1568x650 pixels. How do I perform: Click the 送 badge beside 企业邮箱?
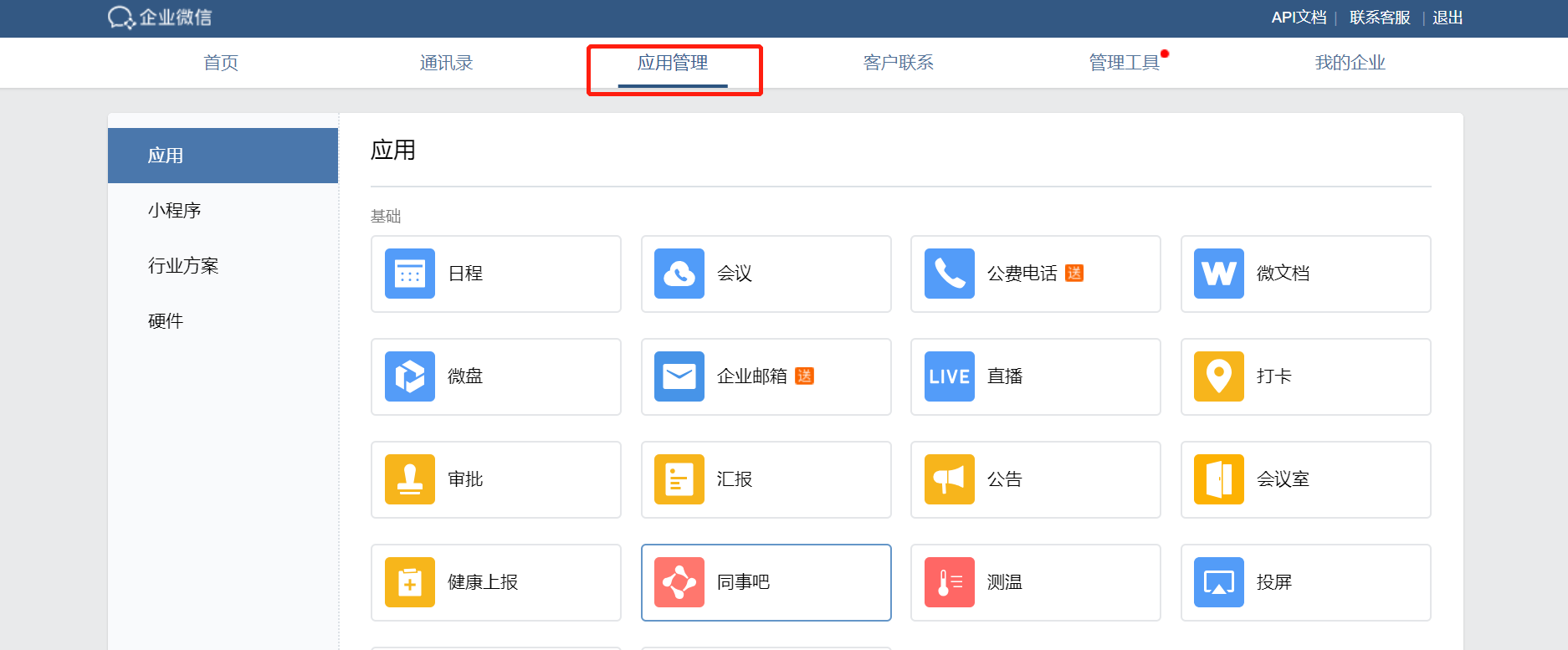tap(804, 376)
